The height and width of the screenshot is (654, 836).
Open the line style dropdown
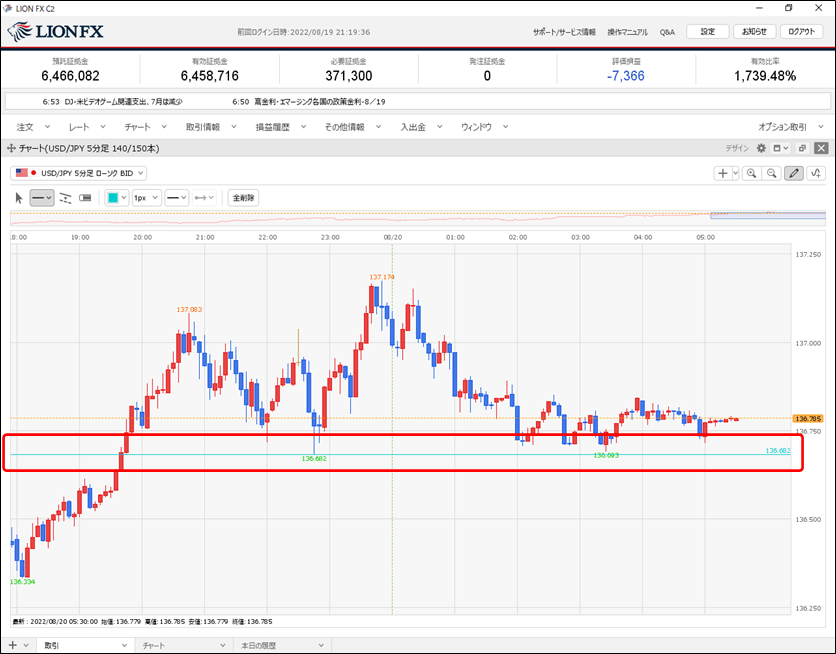tap(176, 198)
